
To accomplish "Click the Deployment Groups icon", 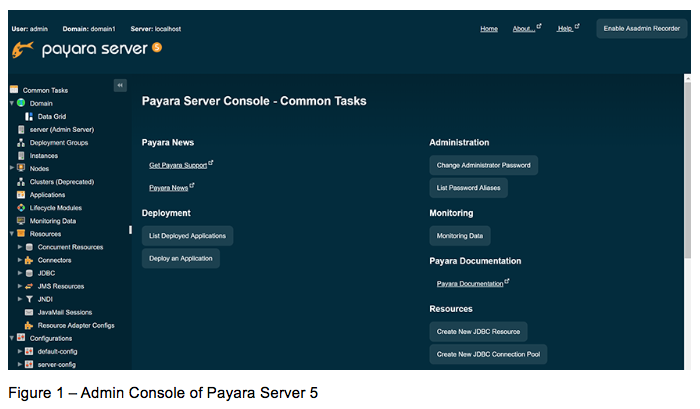I will (21, 143).
